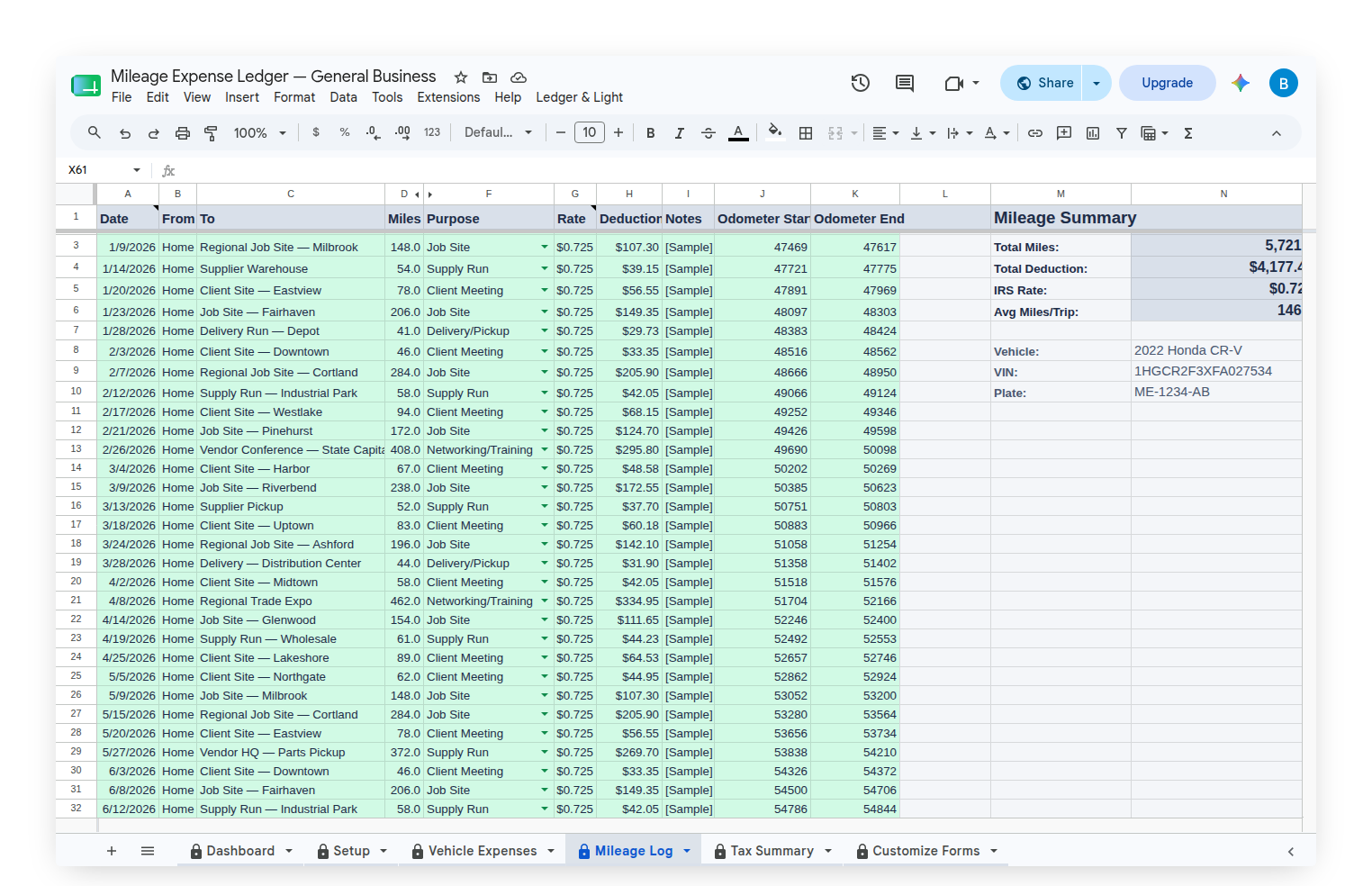Click the merge cells icon
Viewport: 1372px width, 886px height.
[835, 133]
